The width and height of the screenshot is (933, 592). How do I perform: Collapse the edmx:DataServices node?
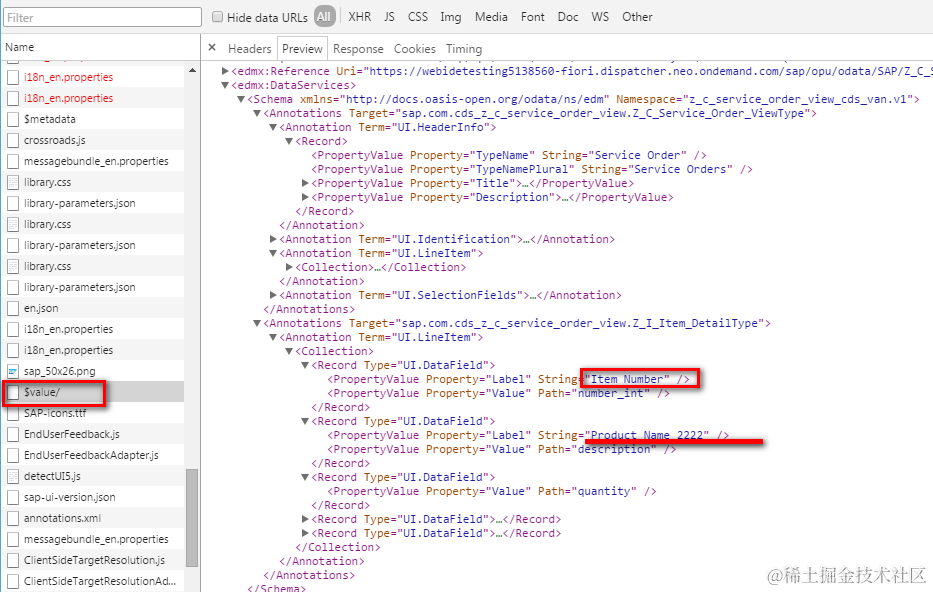[226, 85]
